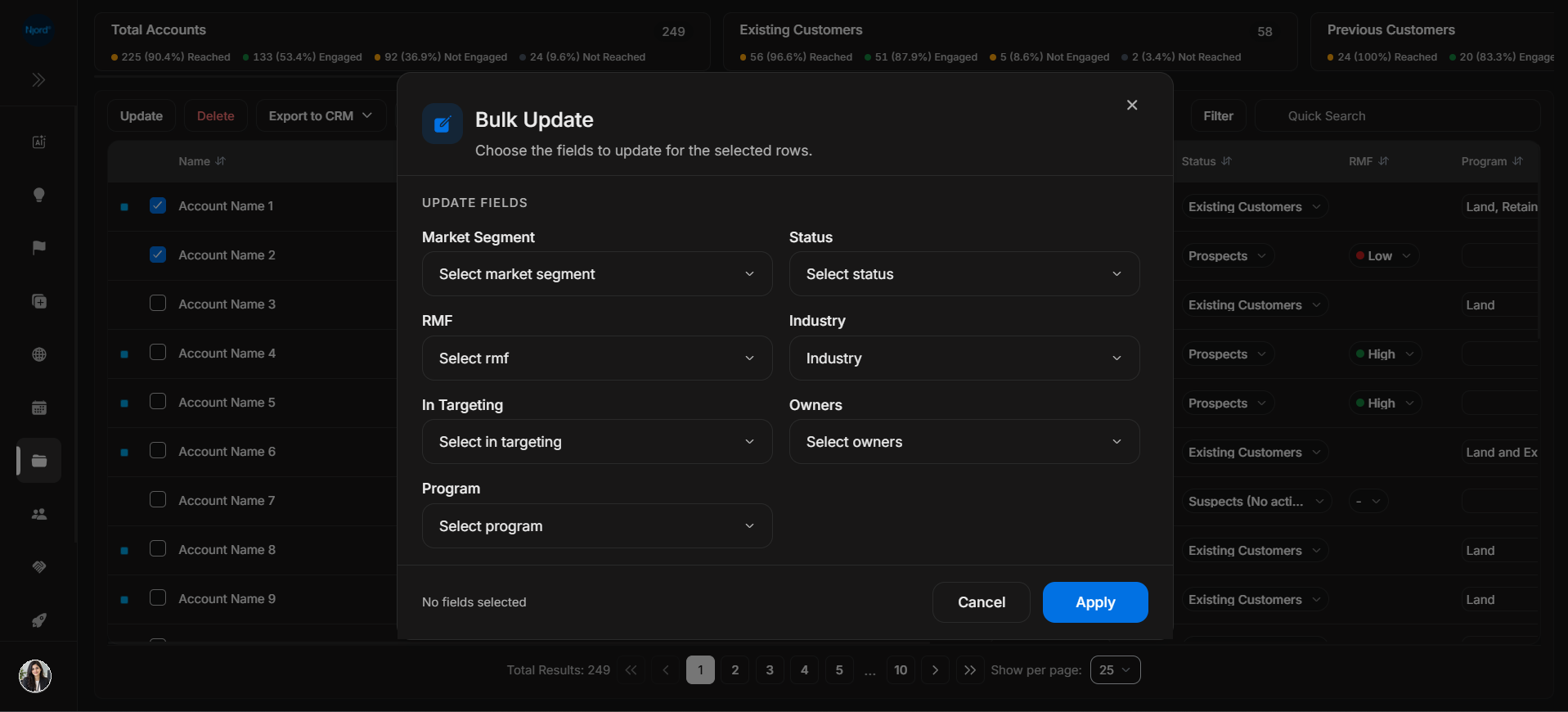The image size is (1568, 712).
Task: Open the Select owners dropdown
Action: 964,442
